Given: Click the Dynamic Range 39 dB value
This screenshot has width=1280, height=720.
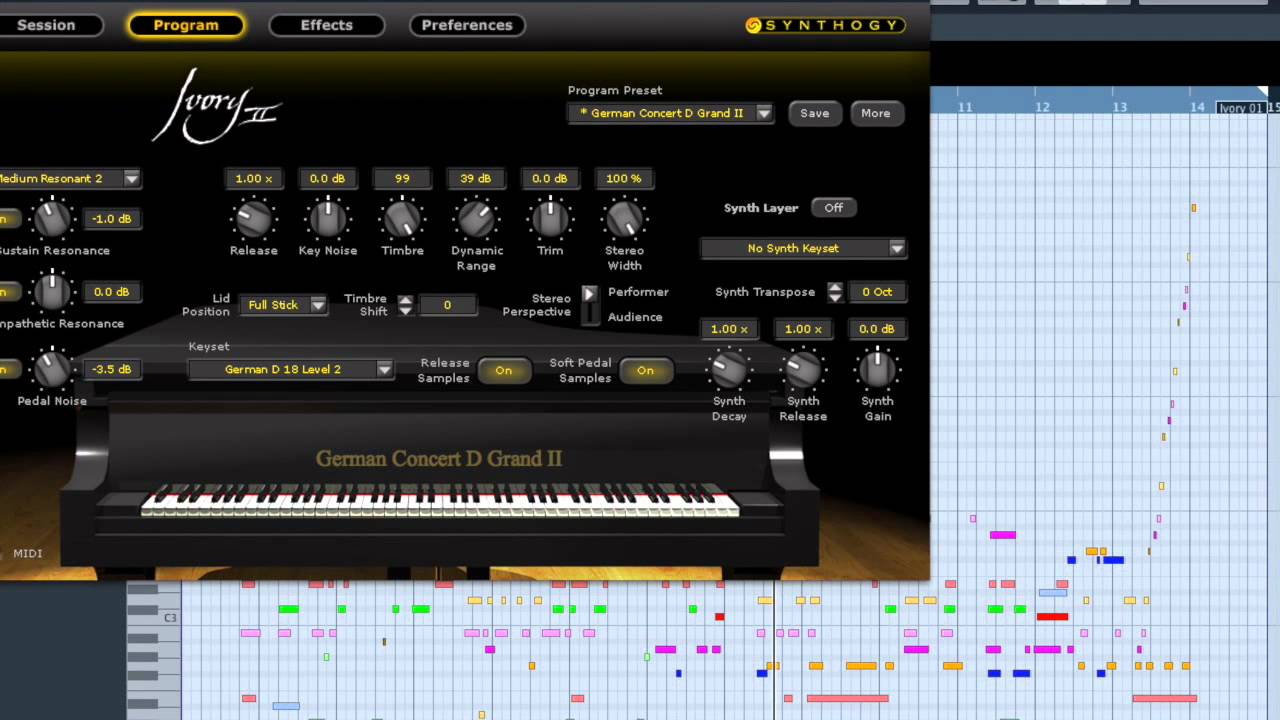Looking at the screenshot, I should pos(476,178).
